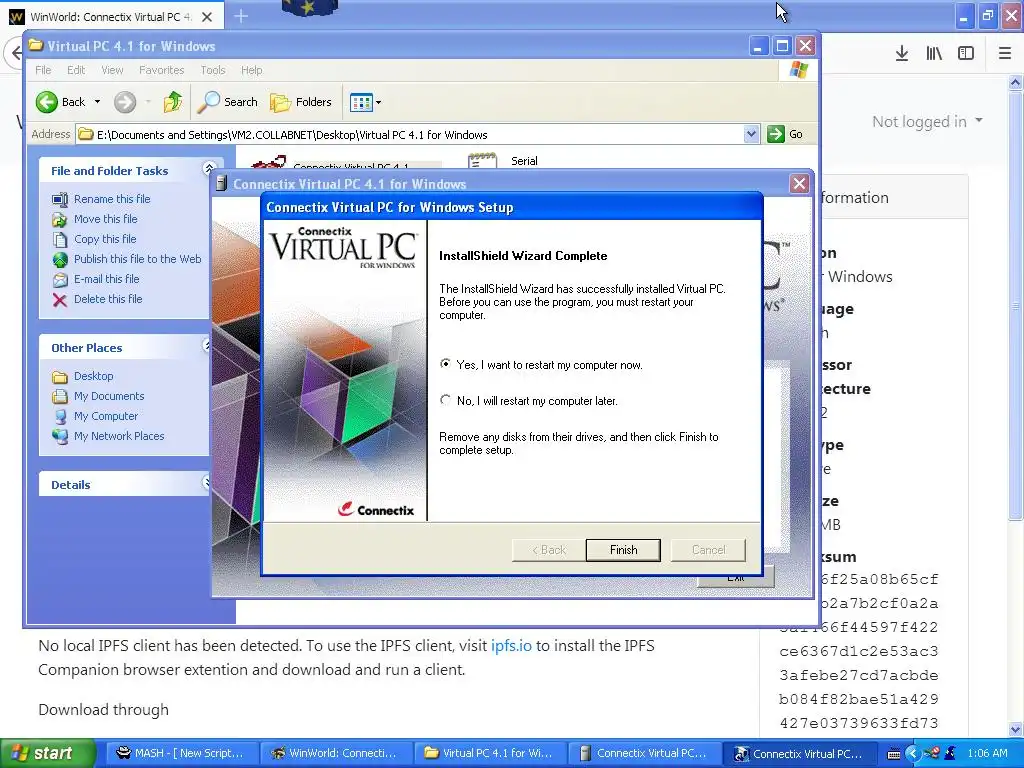
Task: Open Firefox library icon
Action: pyautogui.click(x=934, y=53)
